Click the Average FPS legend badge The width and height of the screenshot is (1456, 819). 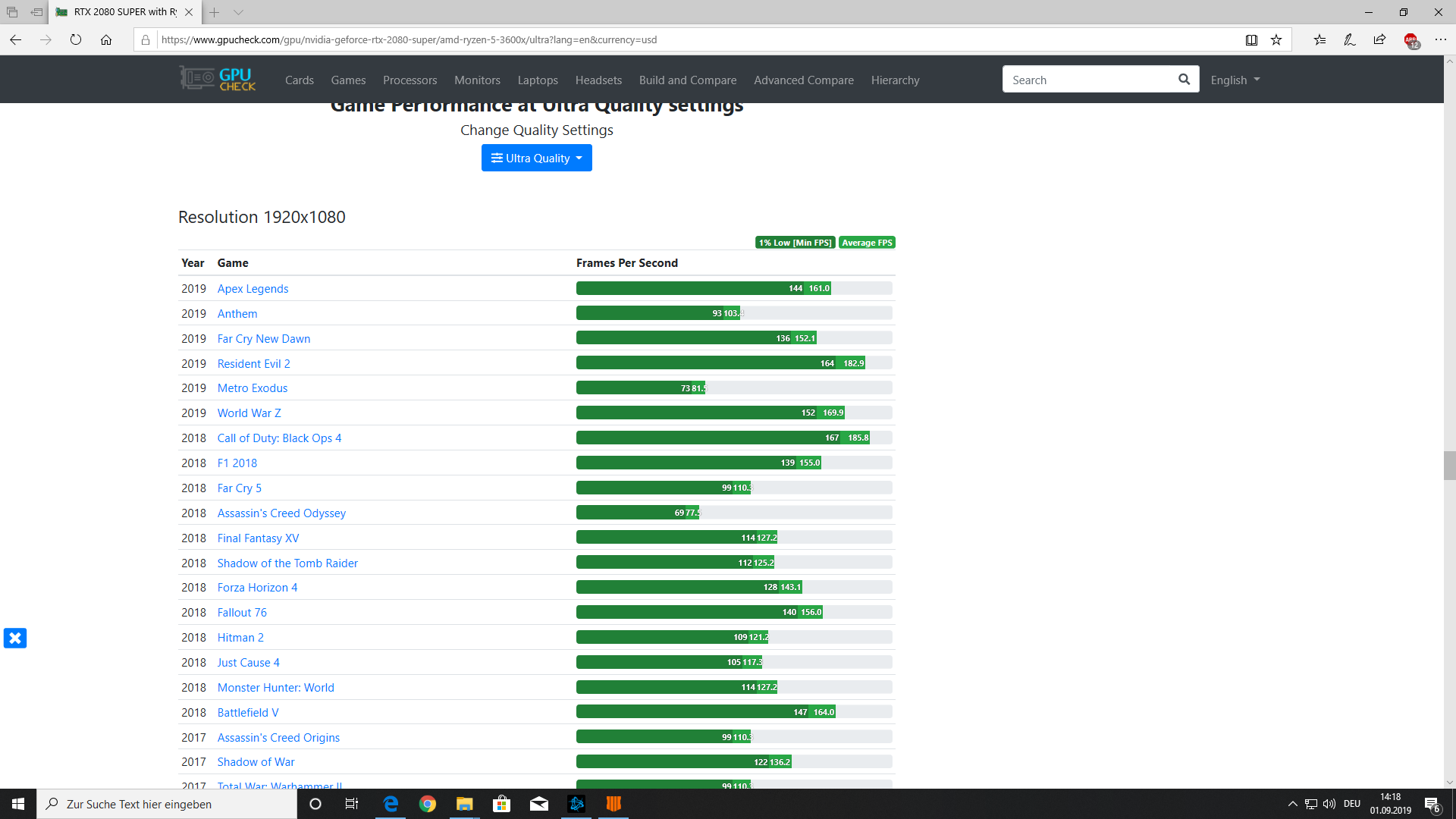(867, 243)
